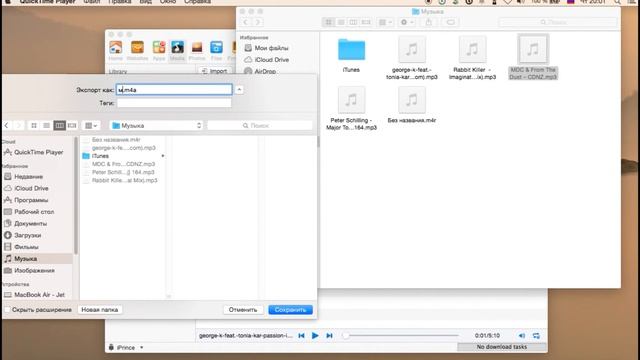Select MDC & Fro...CDNZ.mp3 in the save dialog list
The width and height of the screenshot is (640, 360).
point(123,164)
